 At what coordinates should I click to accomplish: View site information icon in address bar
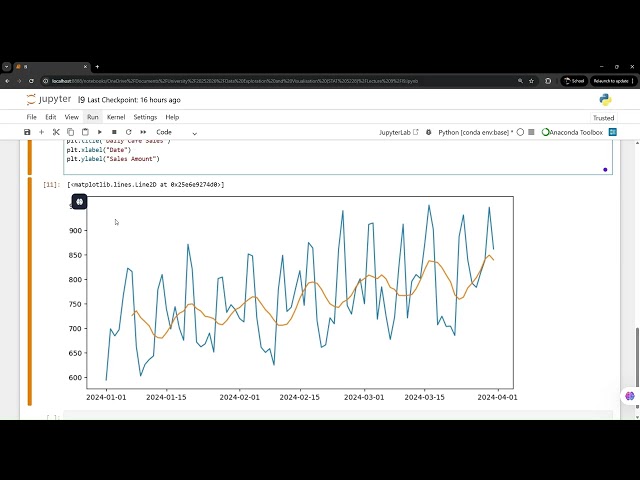(x=46, y=81)
